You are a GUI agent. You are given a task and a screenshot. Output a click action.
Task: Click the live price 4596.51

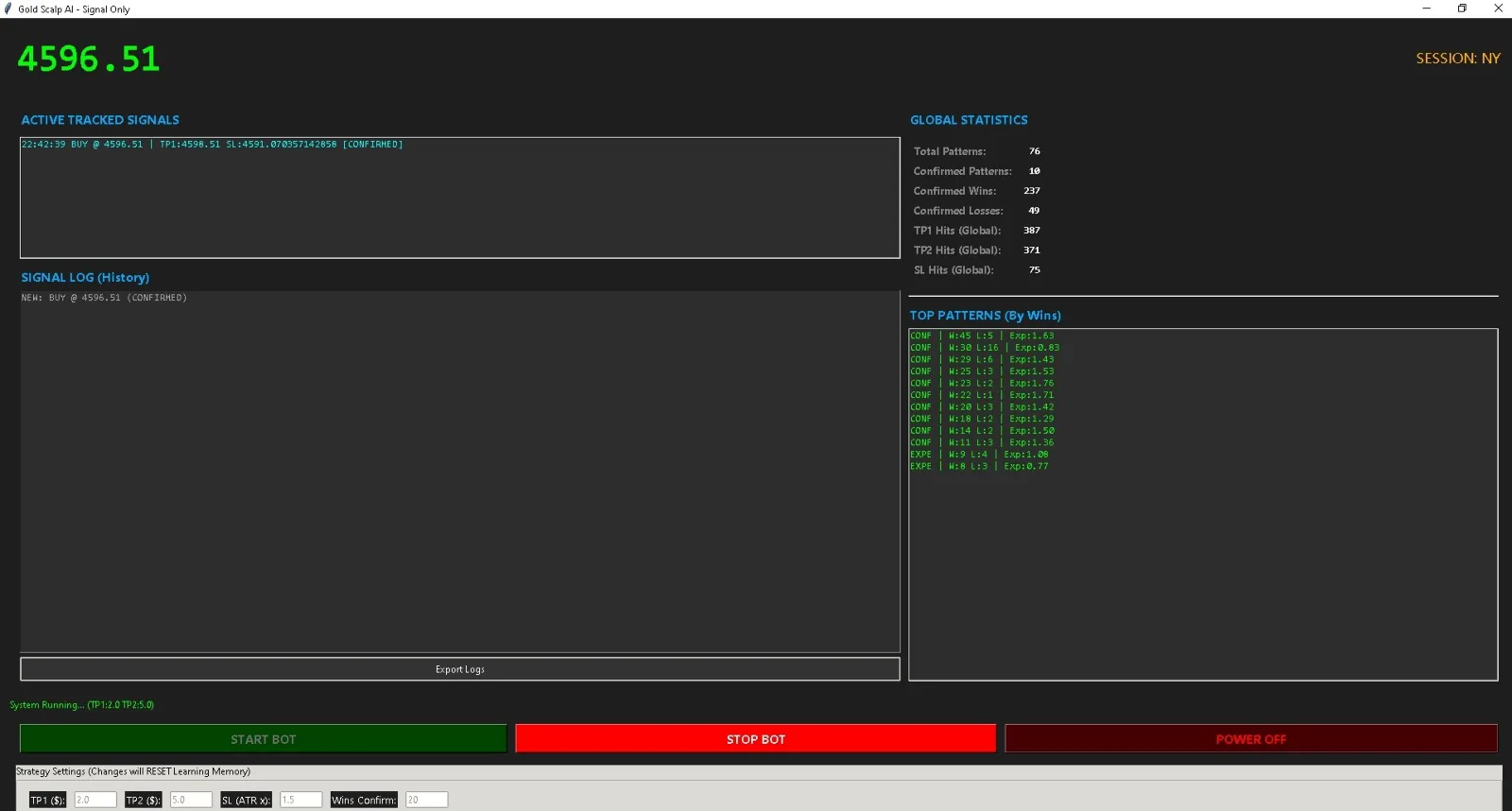[89, 59]
